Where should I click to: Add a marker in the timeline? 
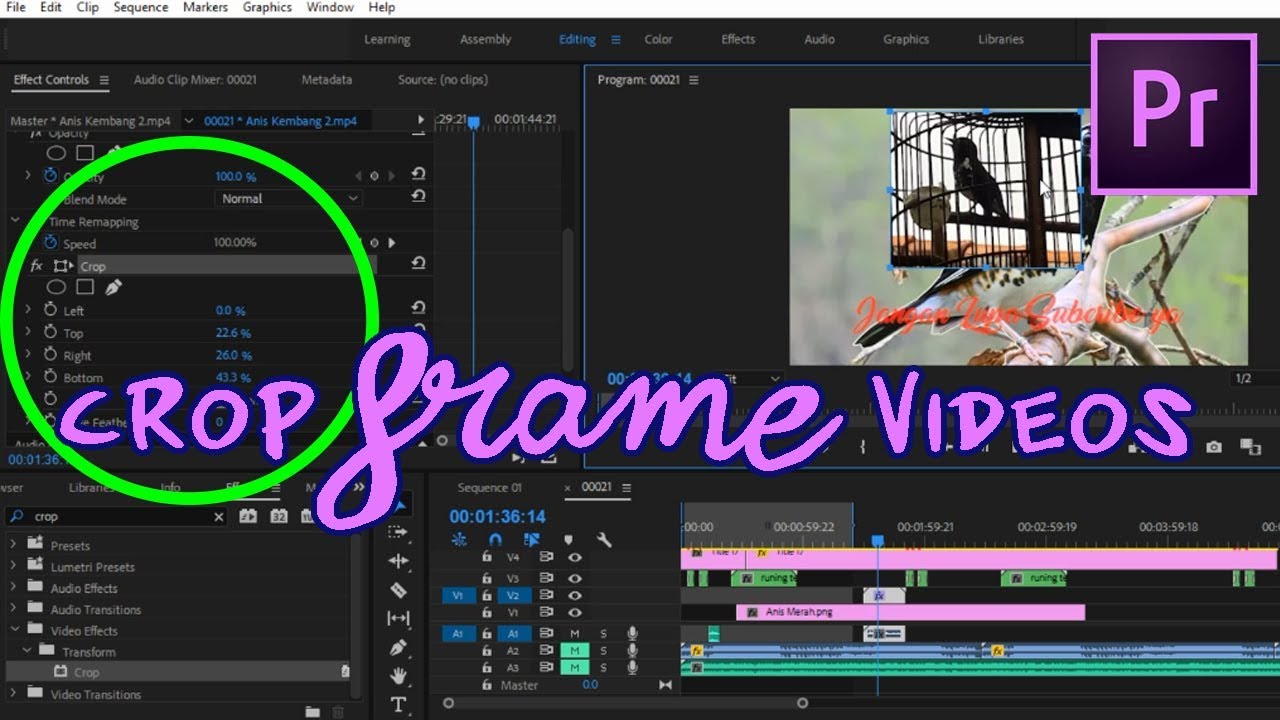point(568,540)
